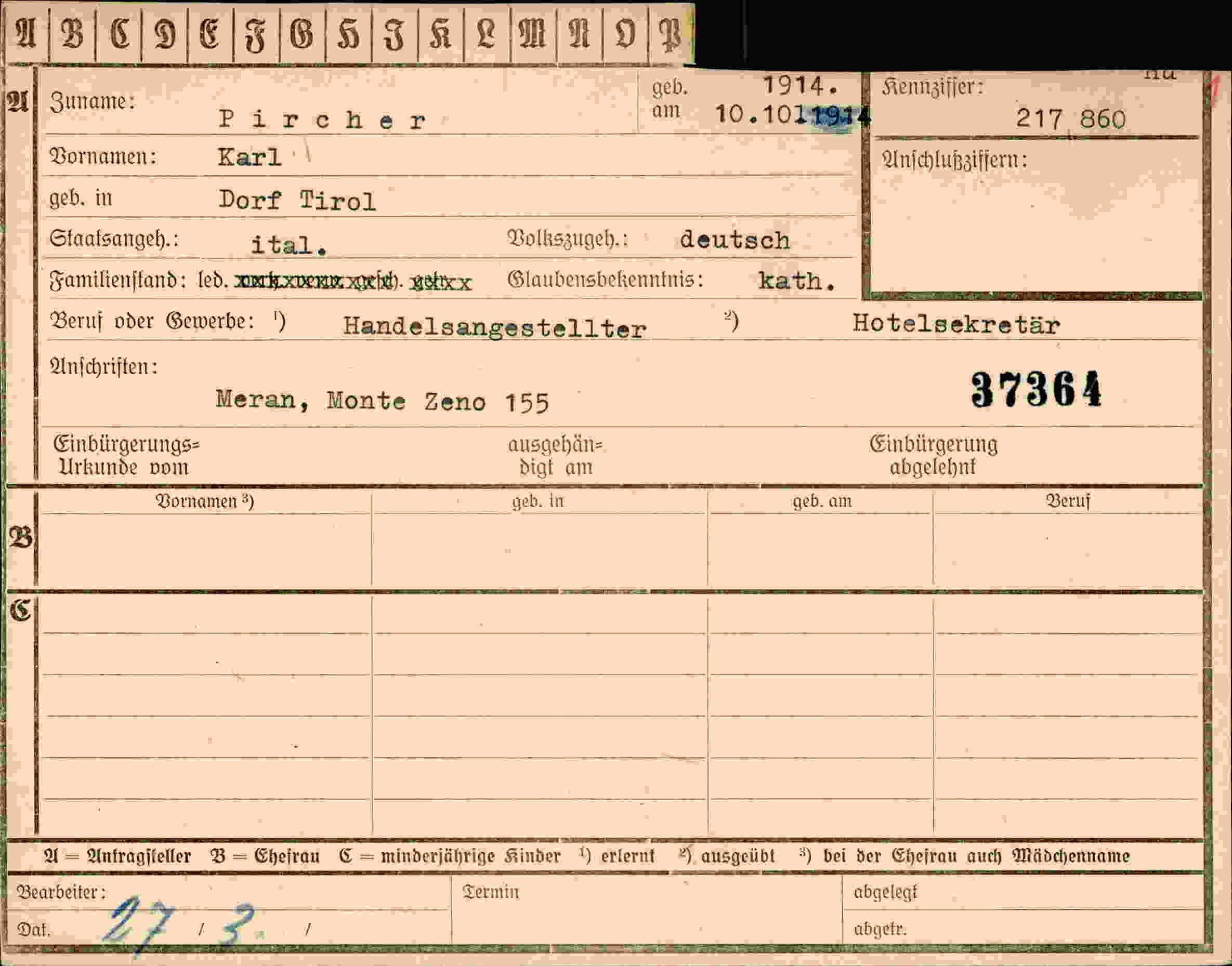1232x966 pixels.
Task: Click the 'Dat.' label
Action: (x=33, y=929)
